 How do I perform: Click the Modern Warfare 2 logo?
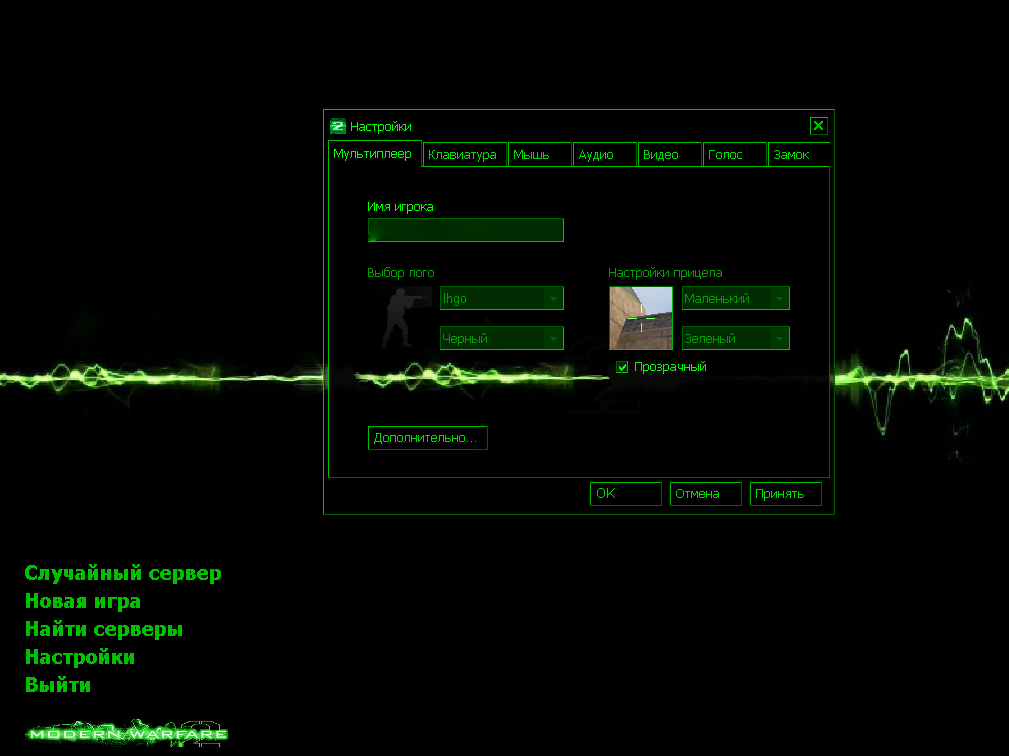[128, 733]
